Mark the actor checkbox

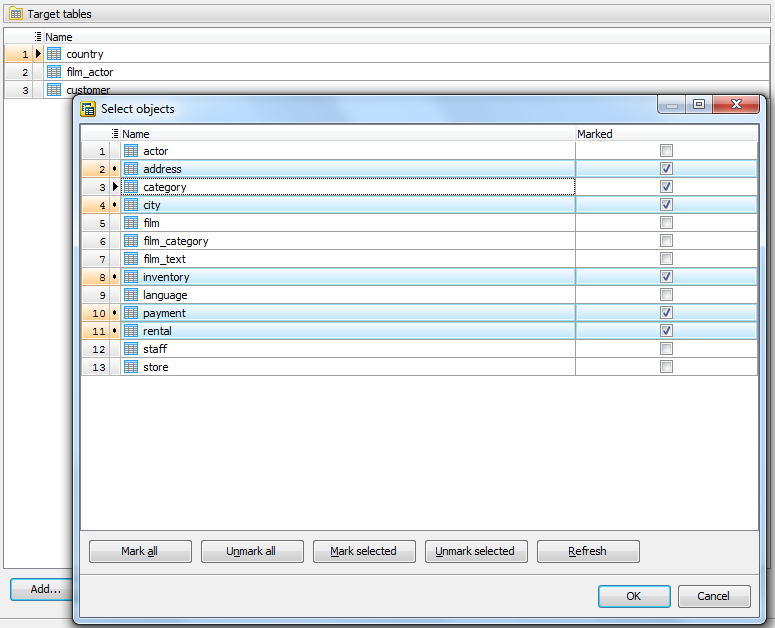pyautogui.click(x=666, y=151)
